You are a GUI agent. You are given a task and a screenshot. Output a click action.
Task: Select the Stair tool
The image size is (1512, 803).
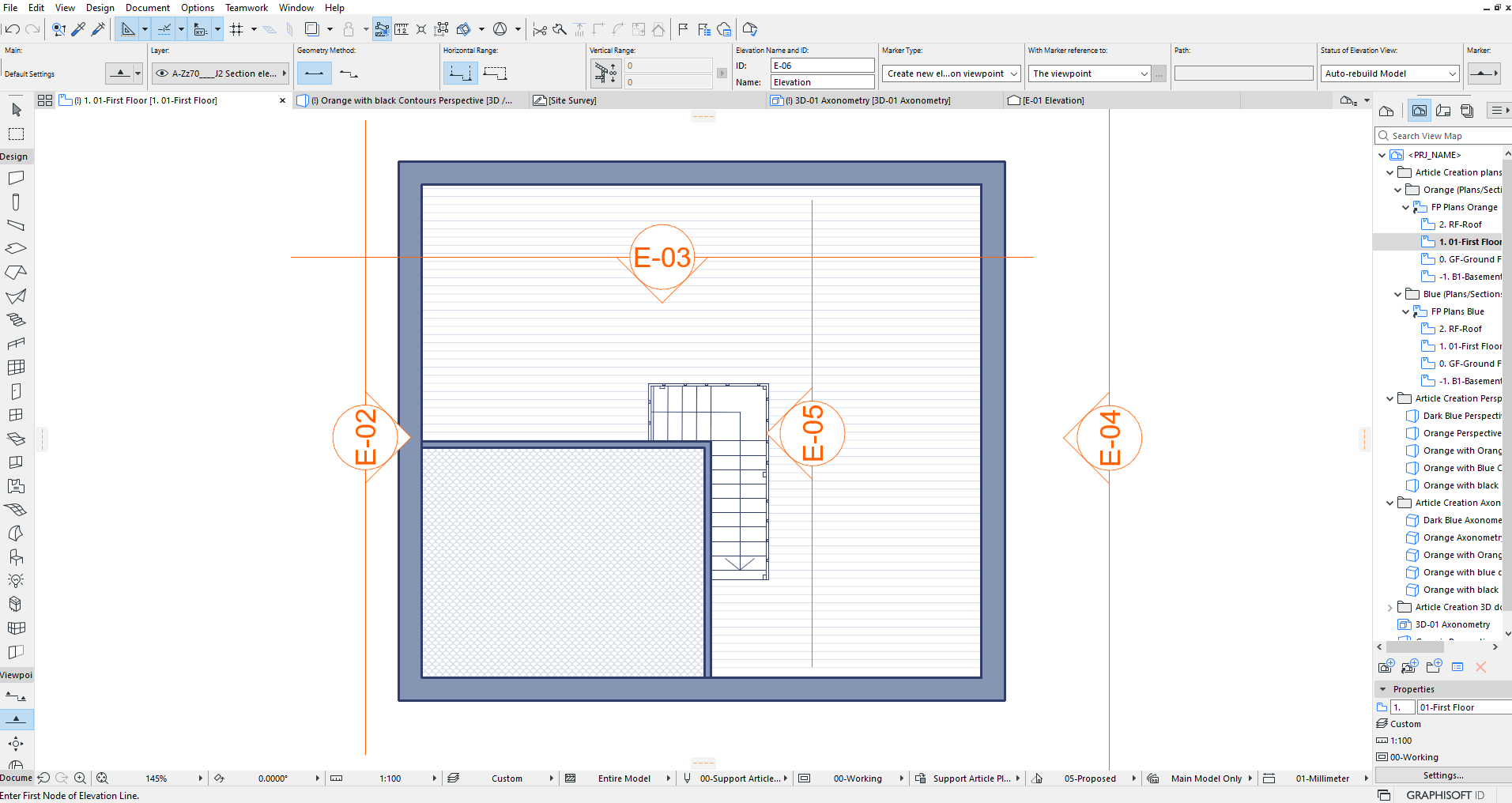16,319
